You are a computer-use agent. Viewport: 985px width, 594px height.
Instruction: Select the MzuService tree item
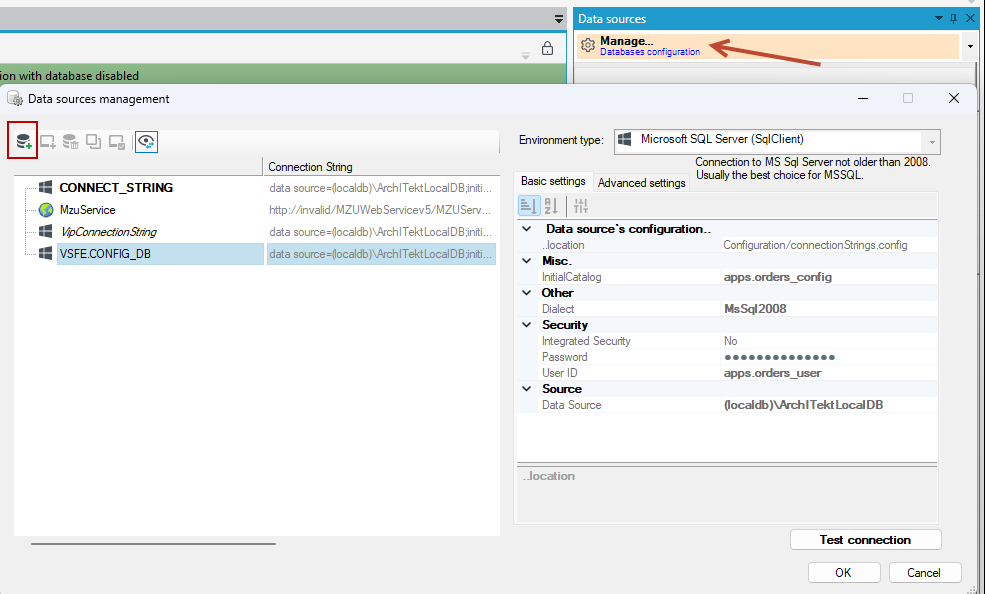tap(87, 210)
